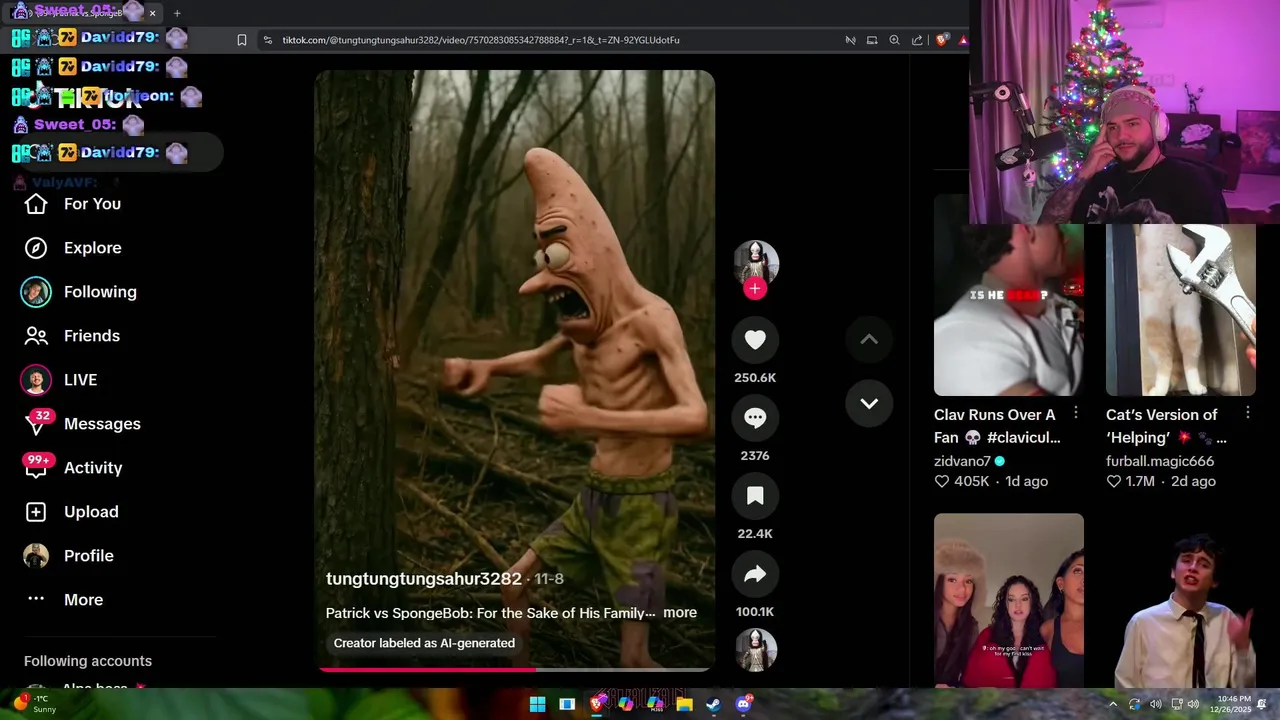Open File Explorer from taskbar
This screenshot has width=1280, height=720.
click(x=684, y=704)
